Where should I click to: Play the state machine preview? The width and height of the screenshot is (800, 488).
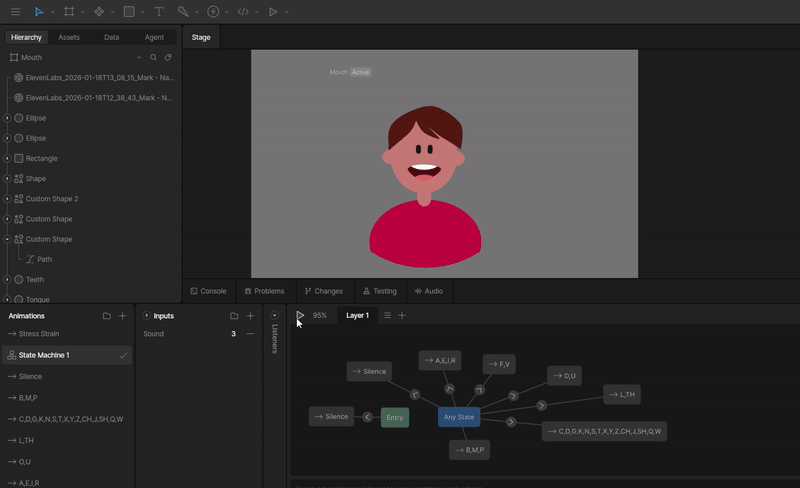tap(300, 315)
